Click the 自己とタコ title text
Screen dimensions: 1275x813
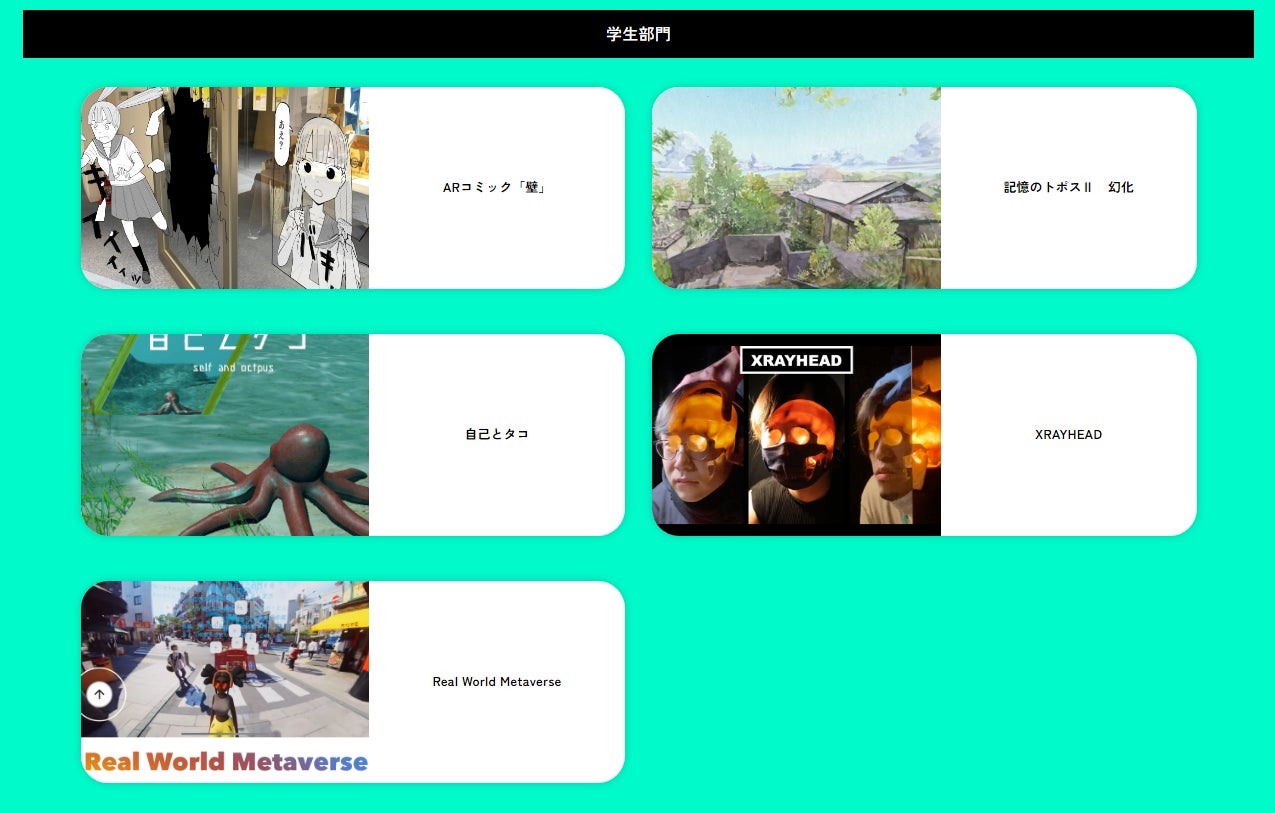(496, 435)
